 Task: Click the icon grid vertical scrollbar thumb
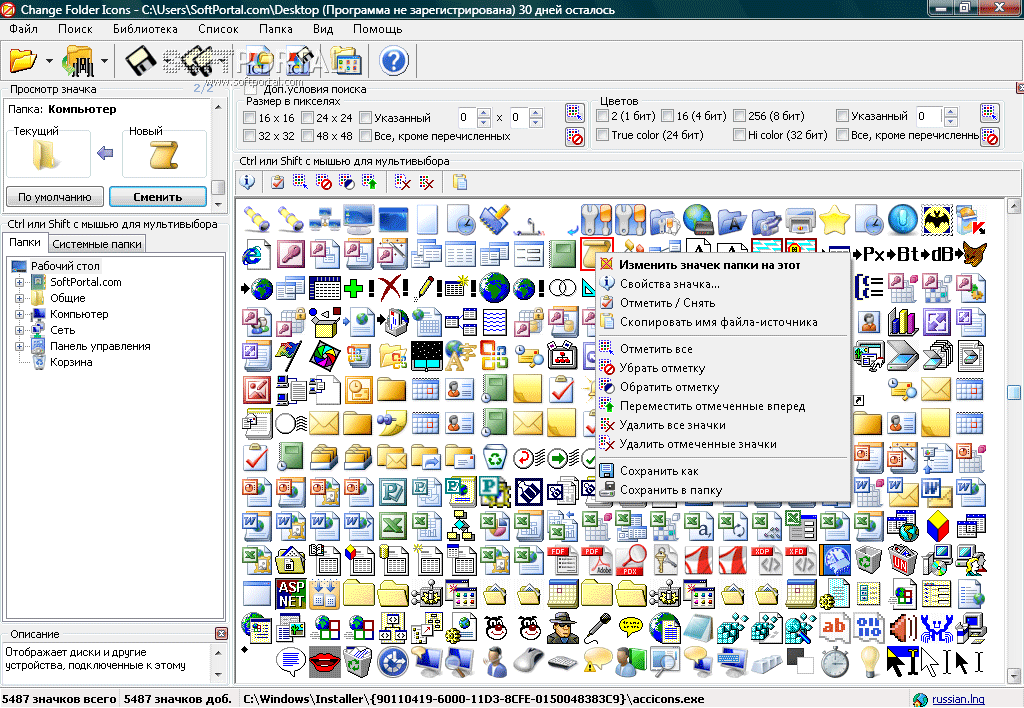tap(1014, 393)
